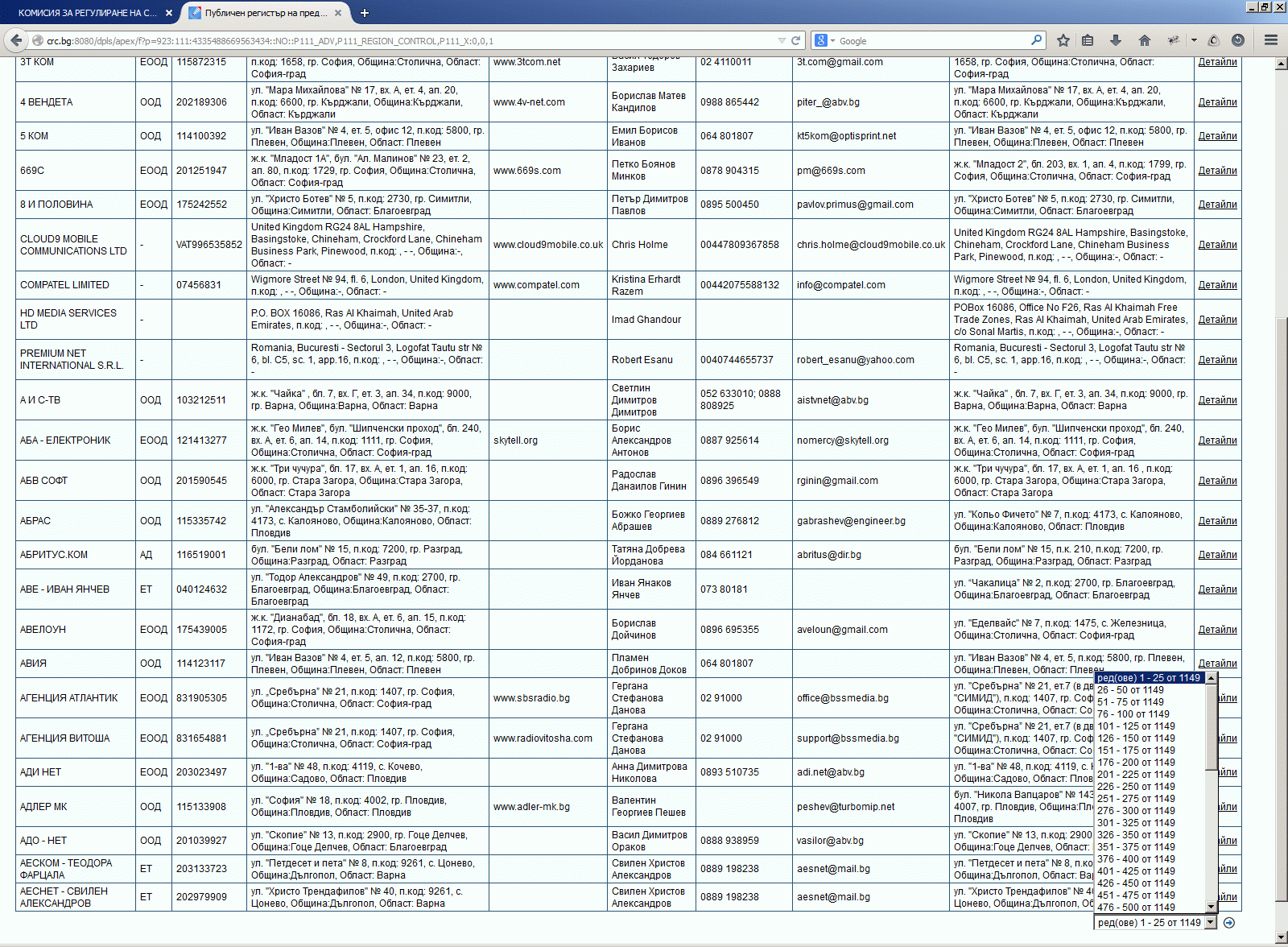
Task: Open the Google search engine selector dropdown
Action: tap(825, 40)
